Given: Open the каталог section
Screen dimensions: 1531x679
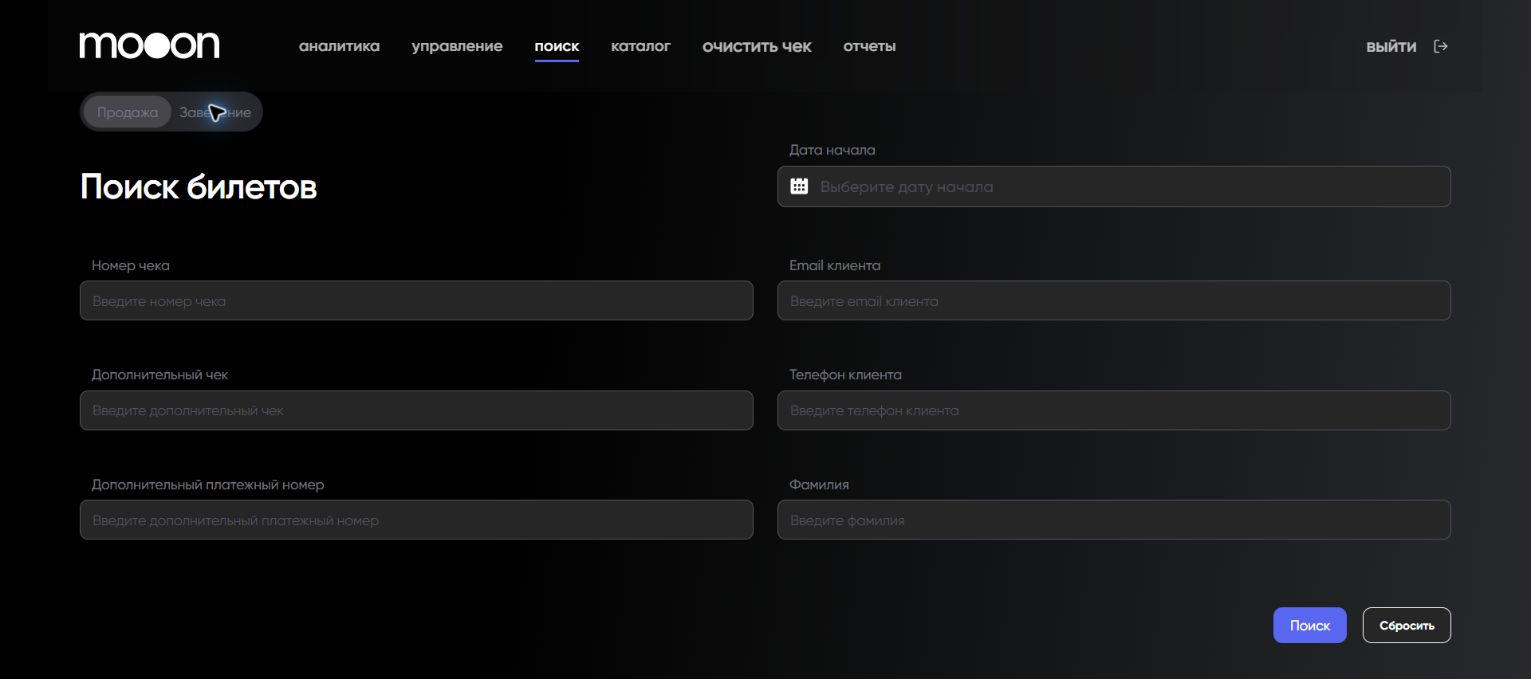Looking at the screenshot, I should pos(641,46).
